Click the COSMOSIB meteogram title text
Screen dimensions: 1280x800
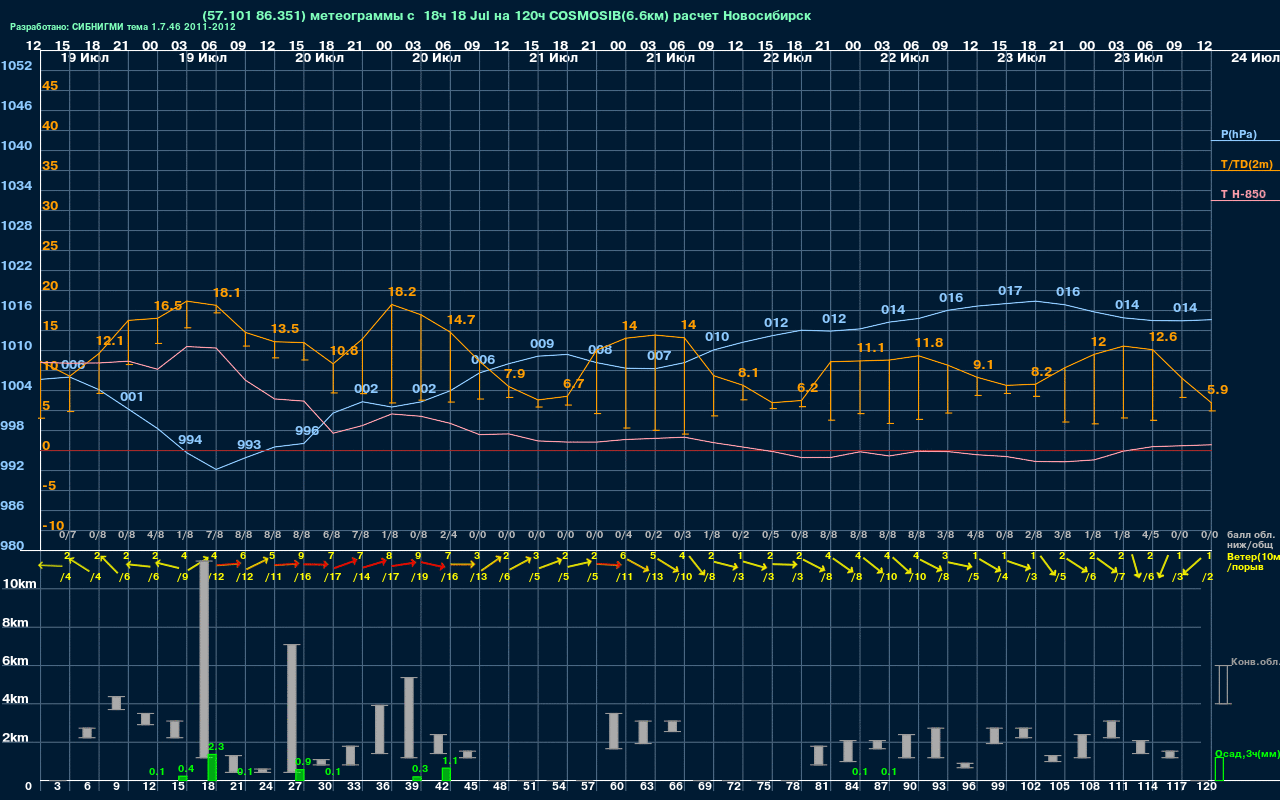[506, 16]
